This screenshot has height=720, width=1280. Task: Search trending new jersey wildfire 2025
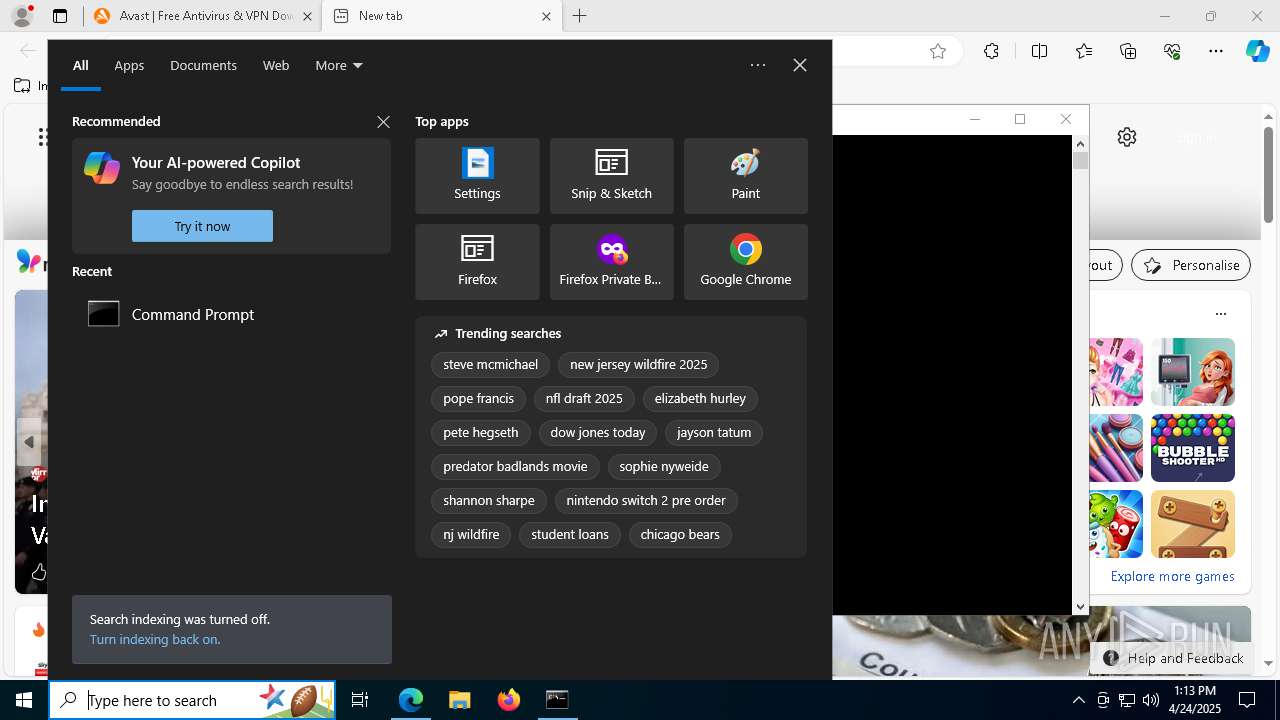coord(638,365)
